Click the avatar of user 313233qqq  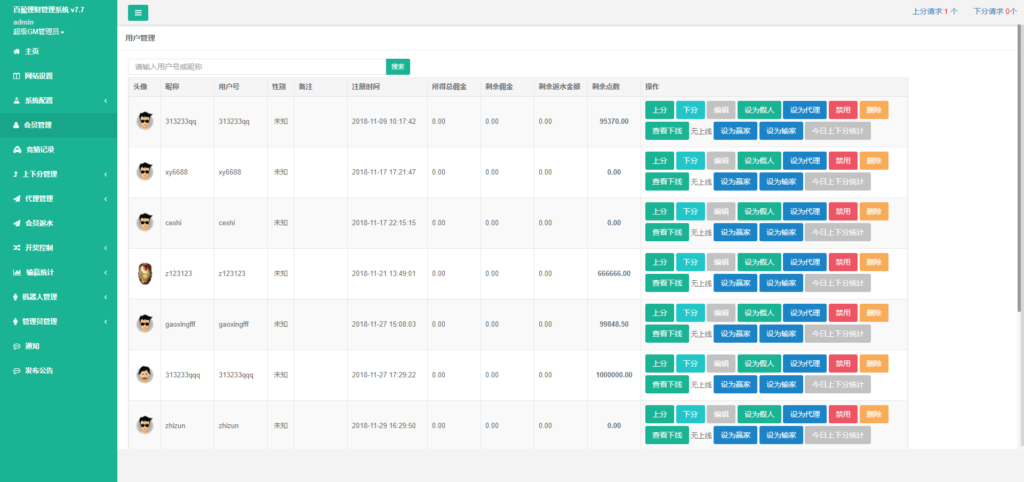coord(144,375)
